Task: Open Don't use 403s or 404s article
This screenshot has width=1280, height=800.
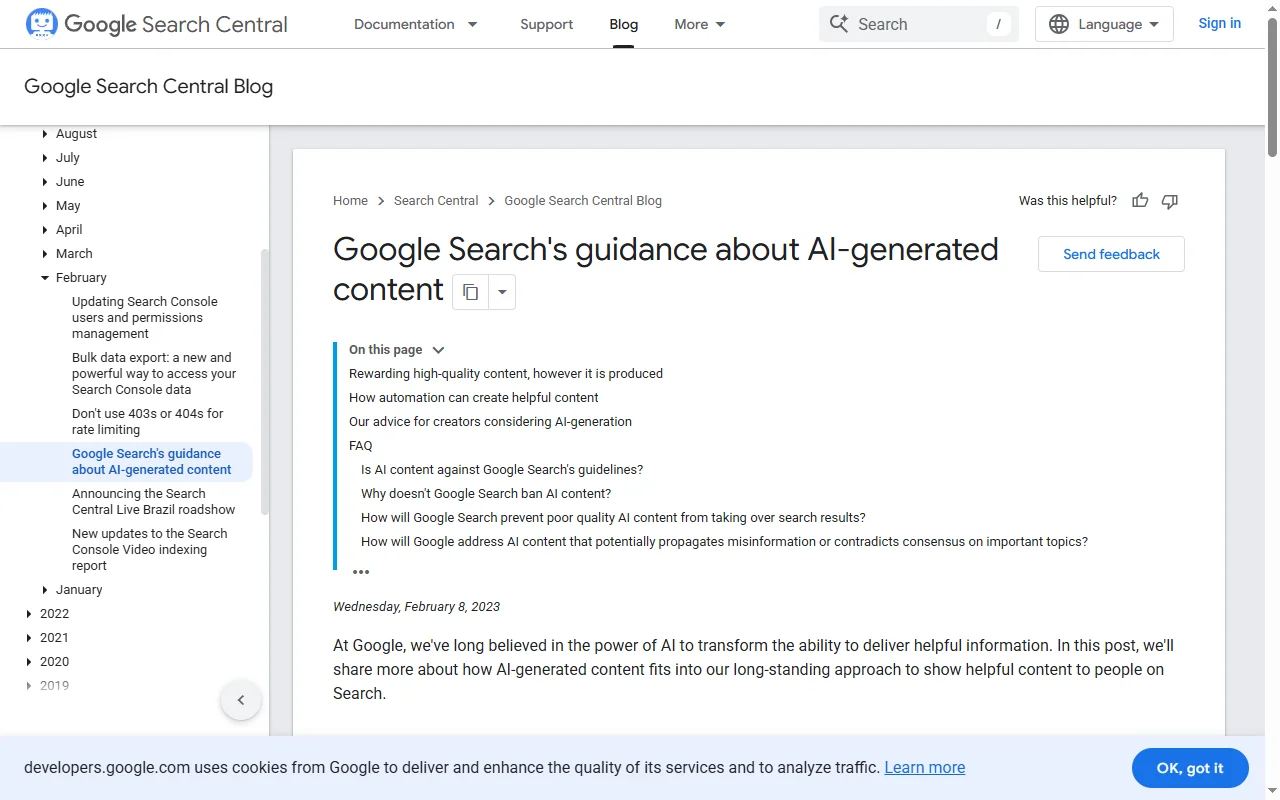Action: (x=147, y=422)
